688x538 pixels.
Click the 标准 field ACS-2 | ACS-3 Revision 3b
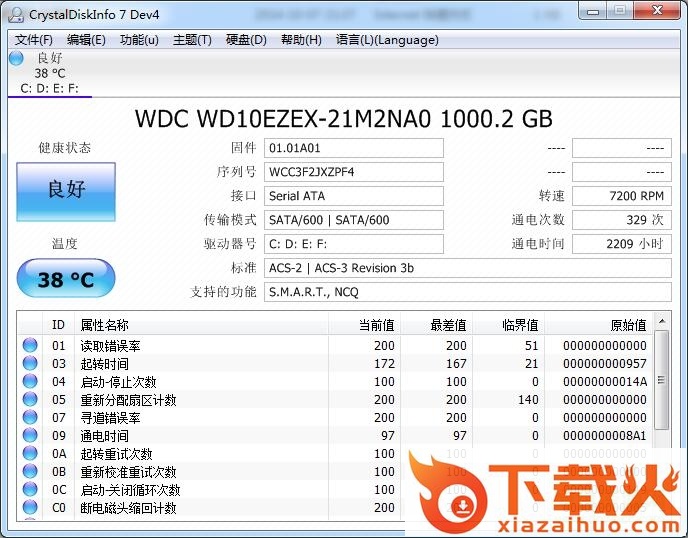click(x=468, y=268)
